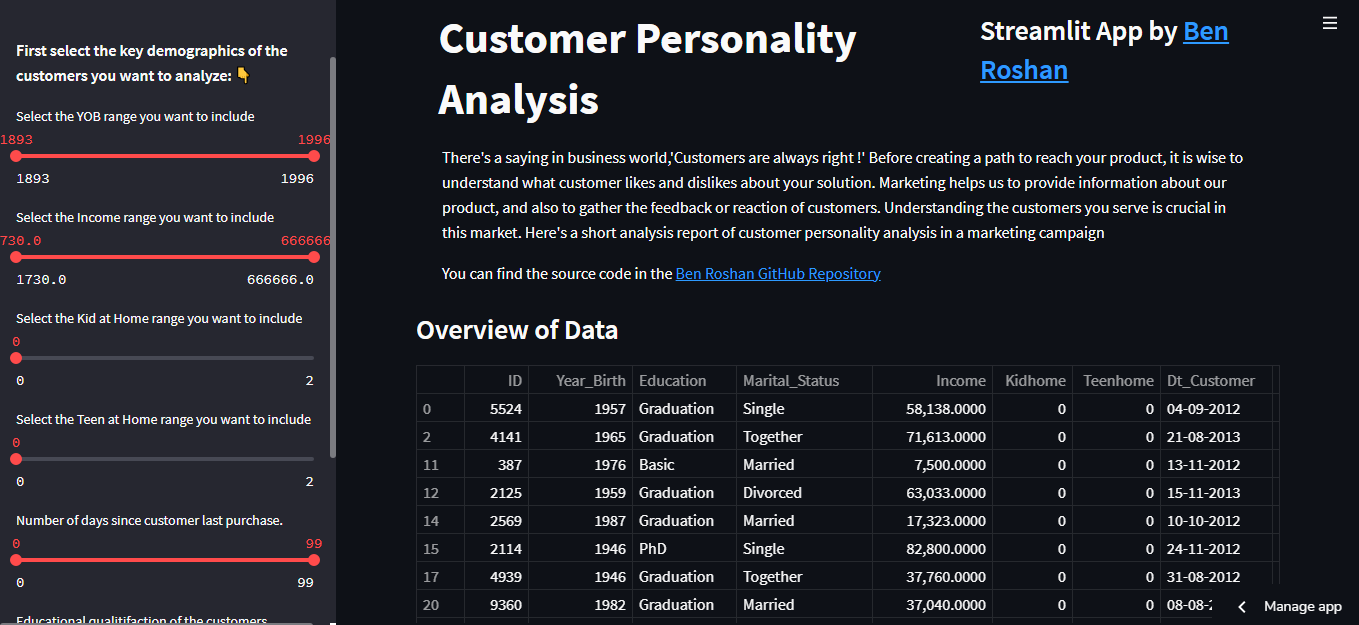The height and width of the screenshot is (625, 1359).
Task: Click the Overview of Data heading
Action: (x=517, y=330)
